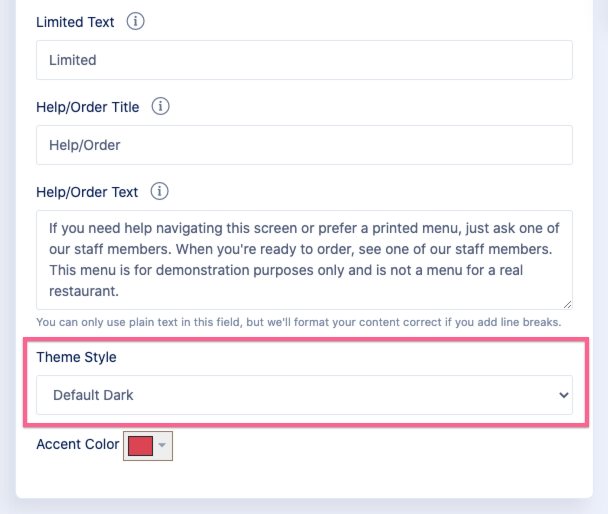The height and width of the screenshot is (514, 608).
Task: Focus the Help/Order Text textarea
Action: coord(304,259)
